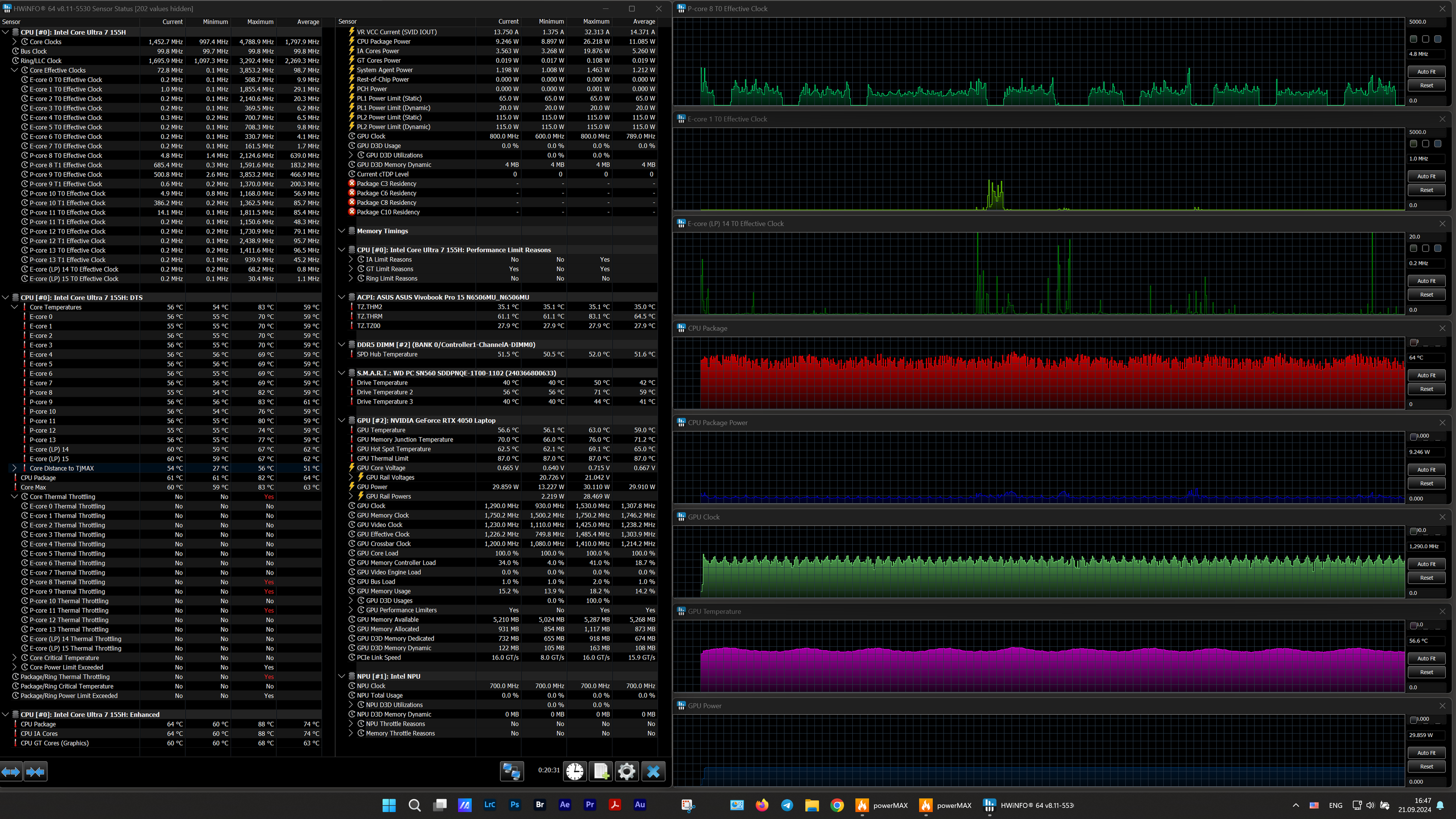Image resolution: width=1456 pixels, height=819 pixels.
Task: Click the 5000.0 max scale field of P-core 8 graph
Action: [1425, 21]
